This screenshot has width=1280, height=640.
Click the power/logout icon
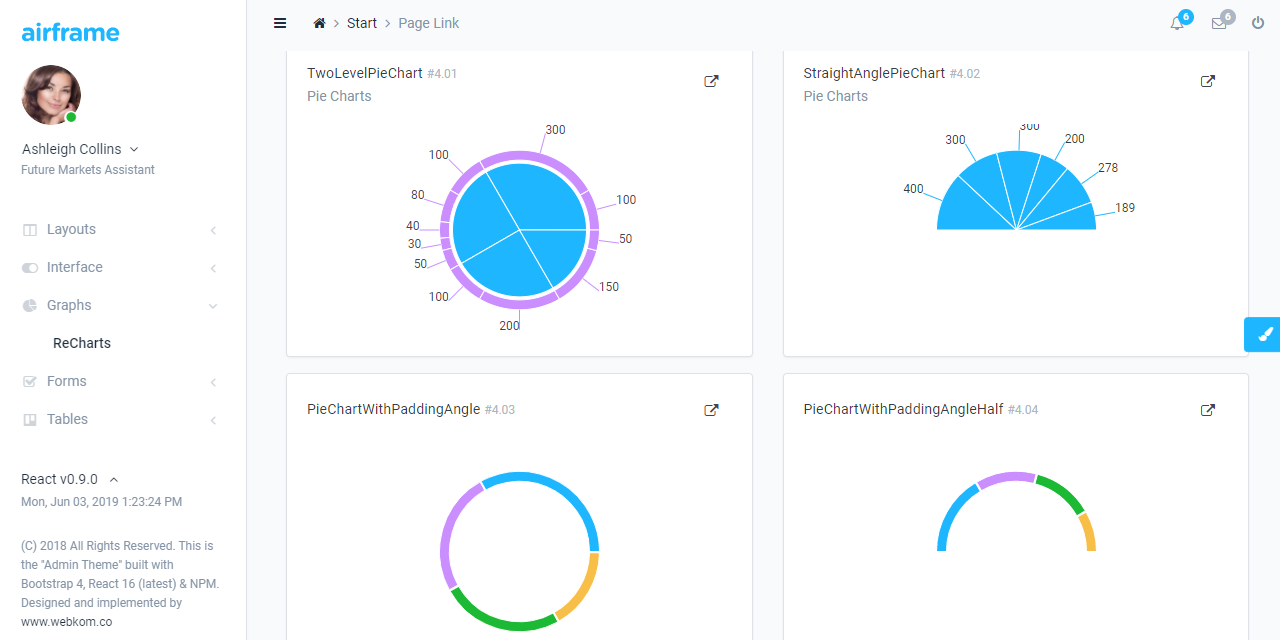1258,22
